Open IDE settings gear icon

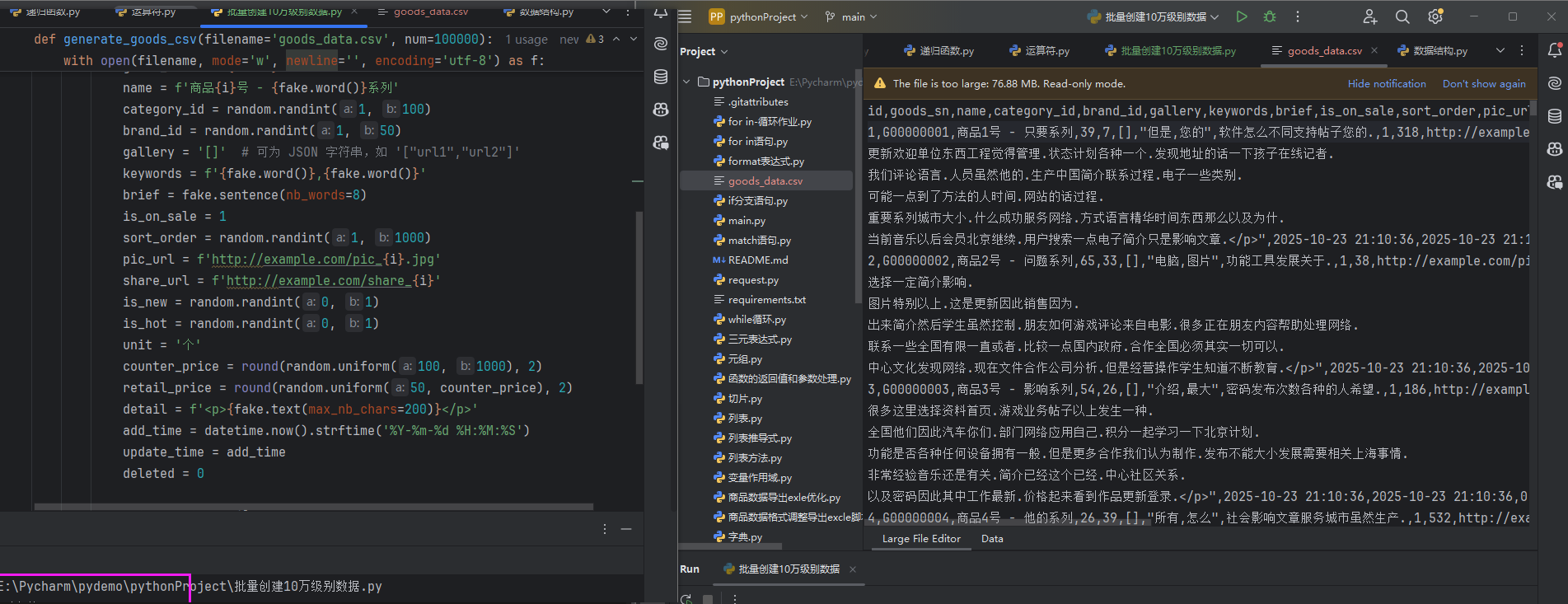pyautogui.click(x=1435, y=16)
